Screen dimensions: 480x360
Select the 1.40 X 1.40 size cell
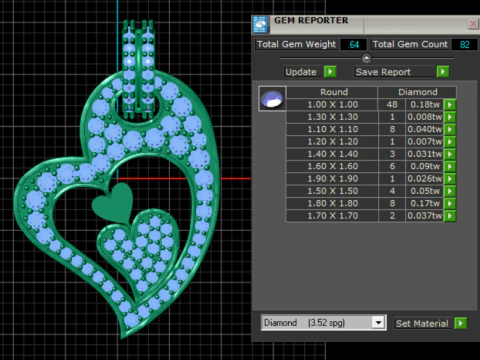click(332, 154)
